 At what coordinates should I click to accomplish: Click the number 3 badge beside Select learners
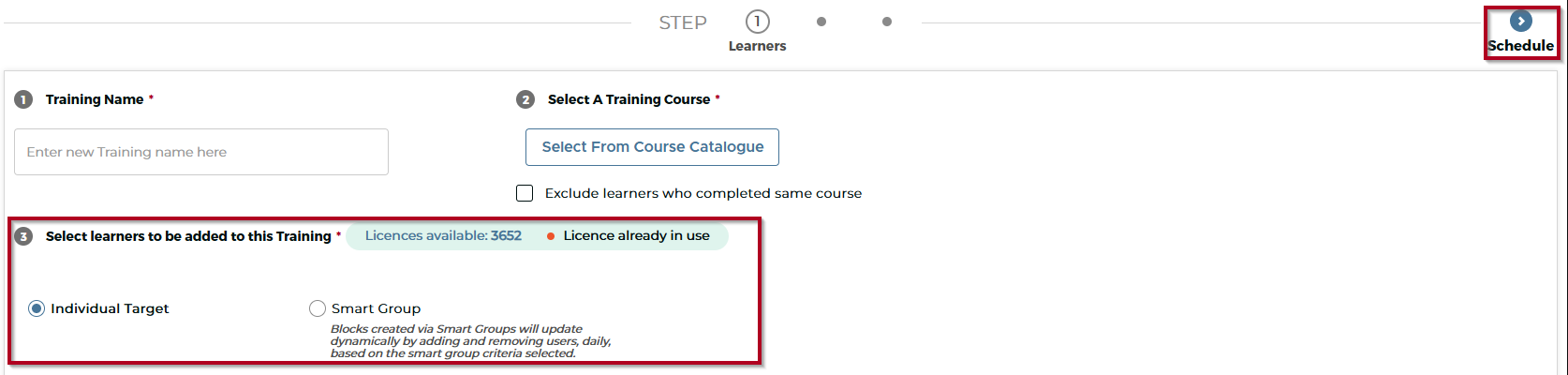pos(23,236)
